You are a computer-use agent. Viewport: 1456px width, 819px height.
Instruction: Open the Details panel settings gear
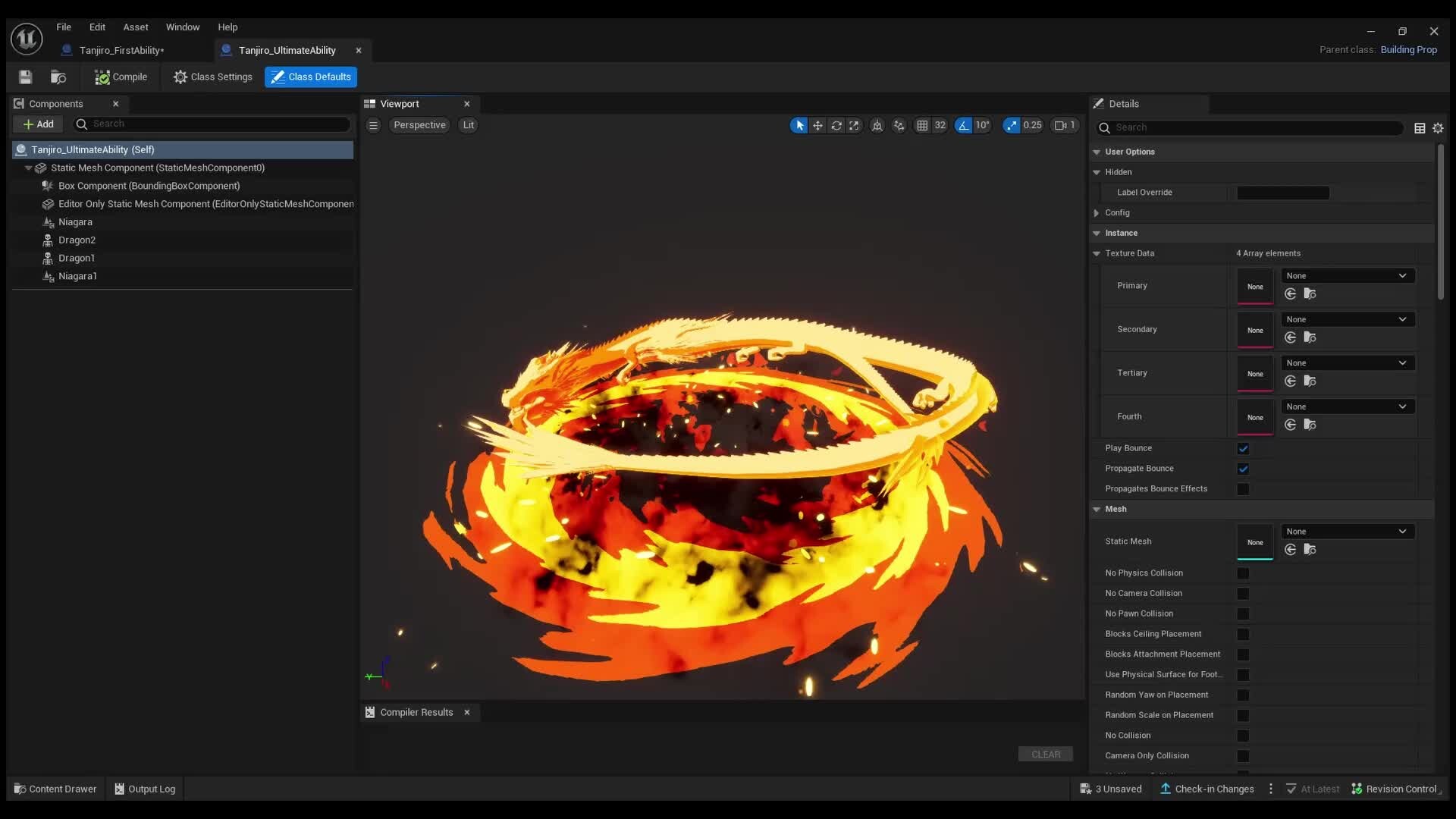pyautogui.click(x=1439, y=127)
